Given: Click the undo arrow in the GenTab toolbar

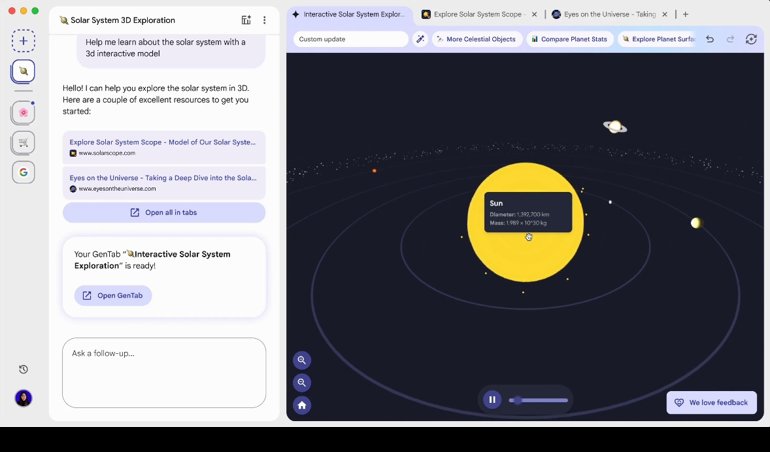Looking at the screenshot, I should pos(710,39).
